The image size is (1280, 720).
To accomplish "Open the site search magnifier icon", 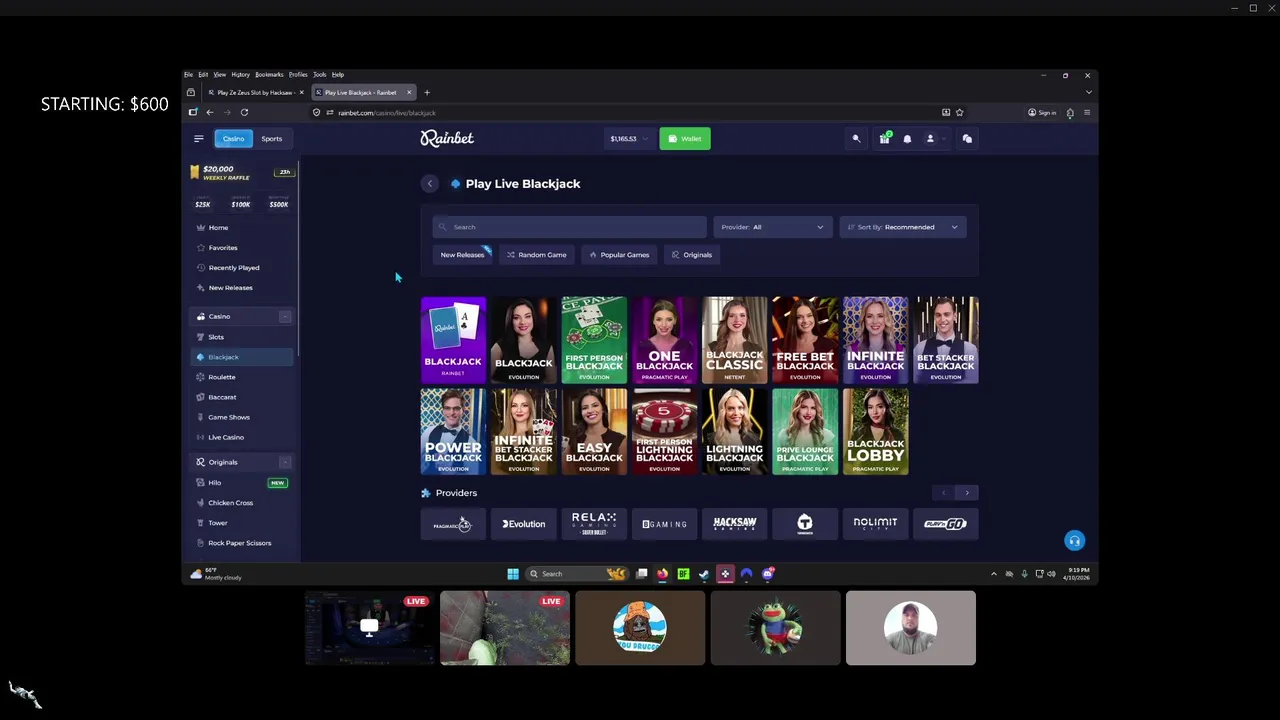I will coord(856,139).
